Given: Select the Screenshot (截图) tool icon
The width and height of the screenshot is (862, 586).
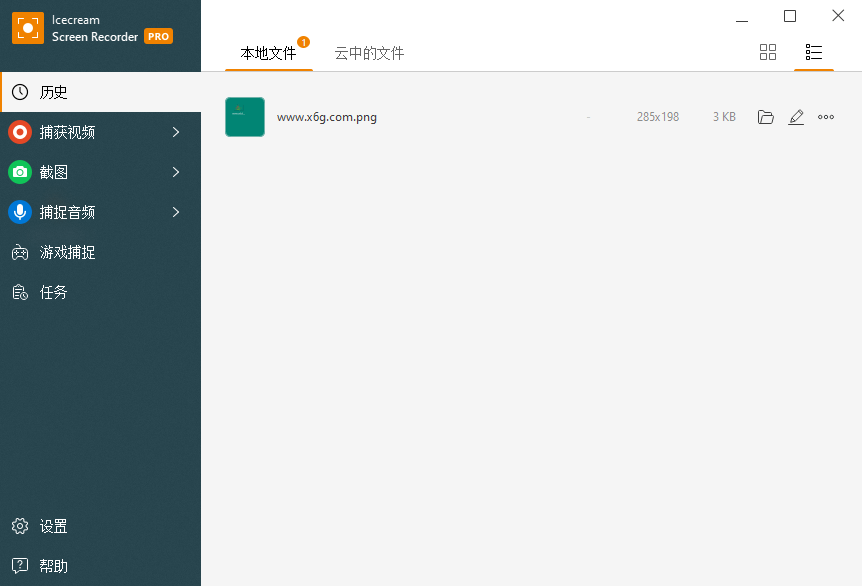Looking at the screenshot, I should tap(19, 171).
